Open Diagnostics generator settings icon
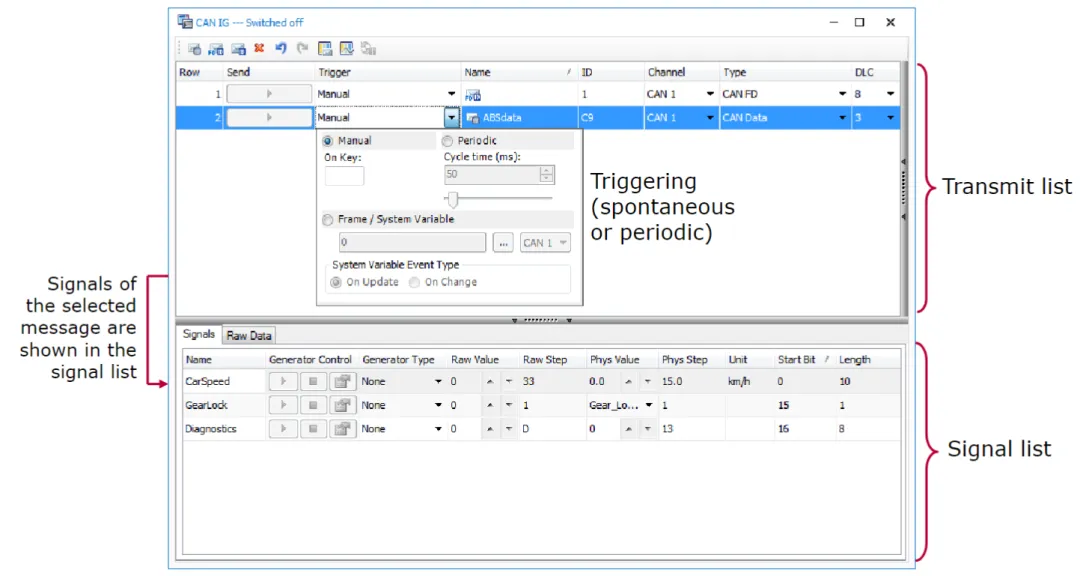This screenshot has width=1080, height=576. coord(342,429)
